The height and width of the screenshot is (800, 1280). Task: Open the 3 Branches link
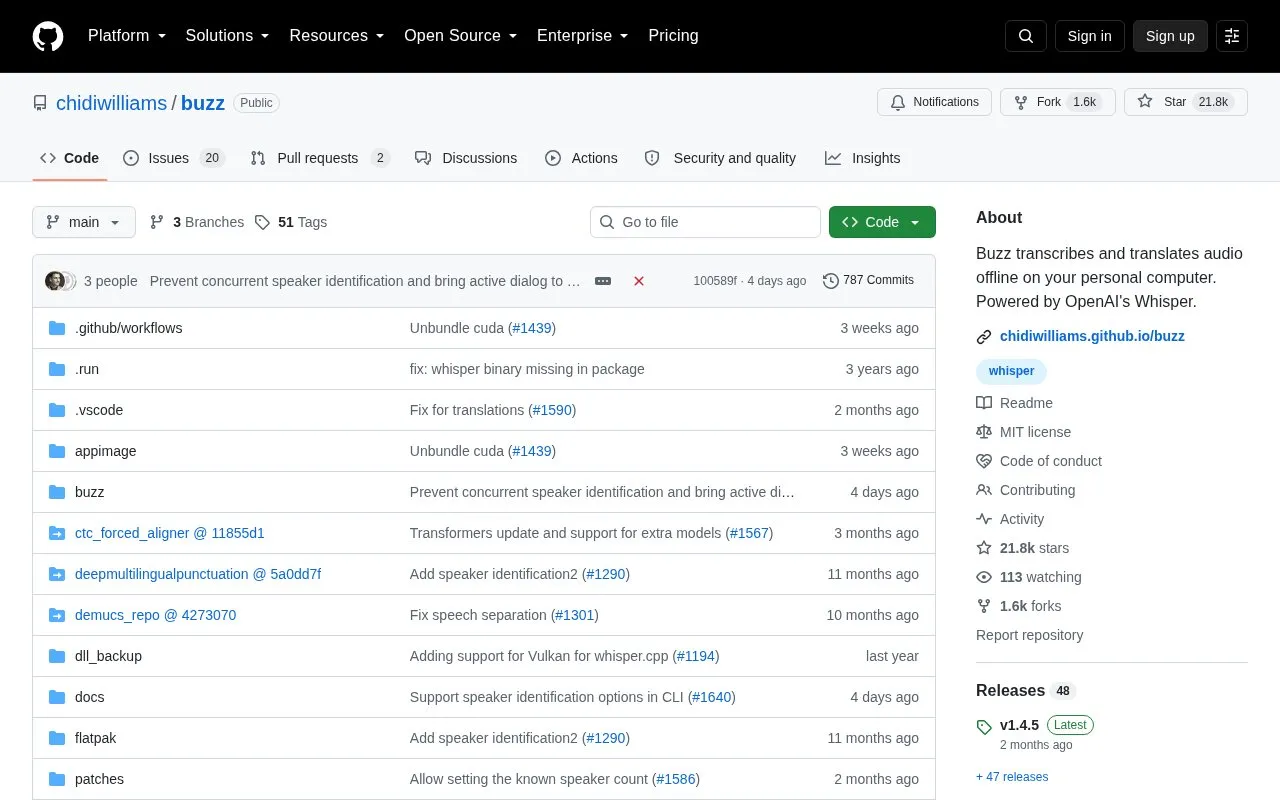click(x=197, y=222)
